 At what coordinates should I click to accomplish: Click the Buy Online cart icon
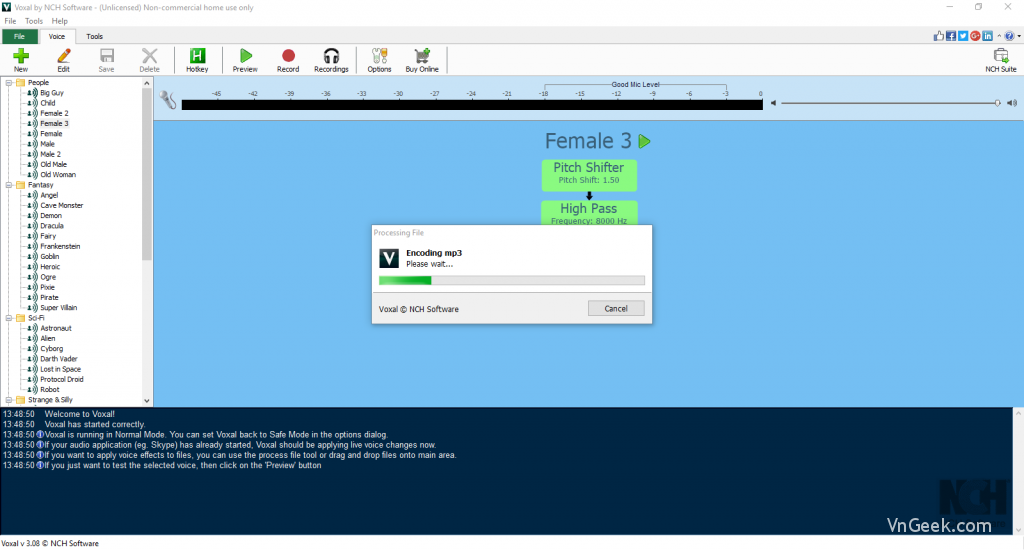[x=422, y=56]
